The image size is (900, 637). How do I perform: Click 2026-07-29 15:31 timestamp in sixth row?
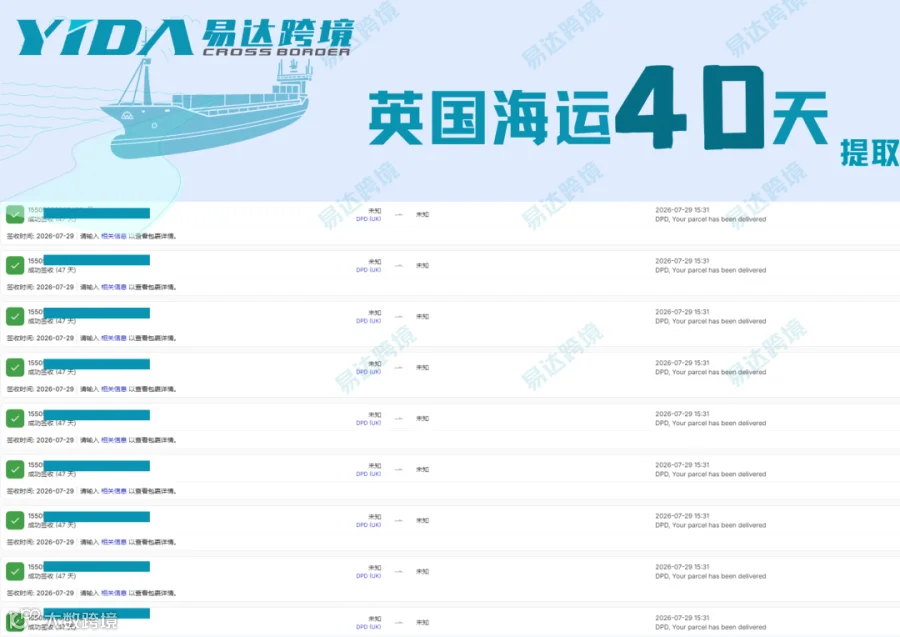point(682,465)
